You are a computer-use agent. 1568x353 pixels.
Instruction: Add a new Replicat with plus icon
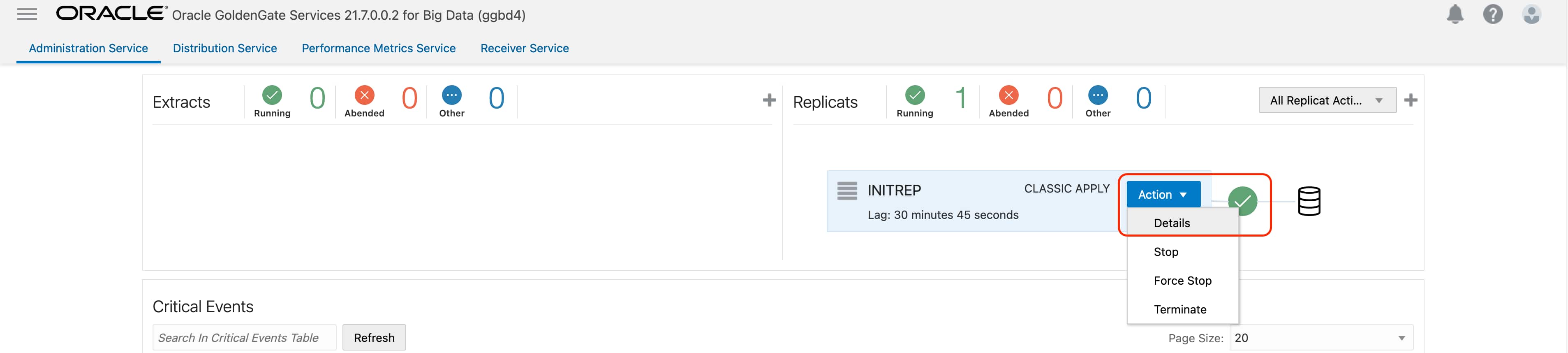click(x=1411, y=100)
